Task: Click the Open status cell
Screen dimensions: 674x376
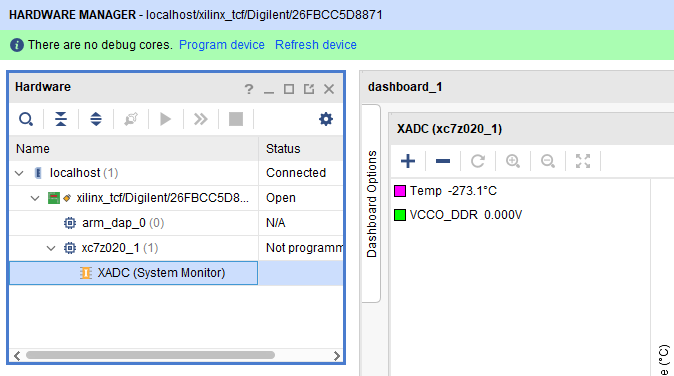Action: pos(301,198)
